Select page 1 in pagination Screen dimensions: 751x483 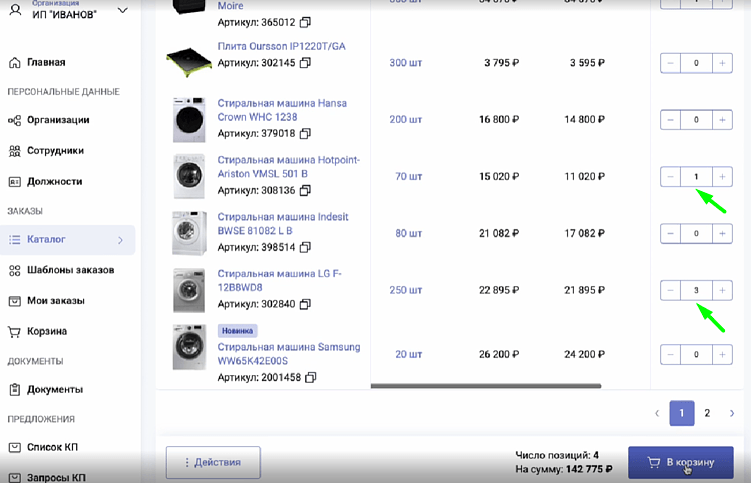point(682,413)
